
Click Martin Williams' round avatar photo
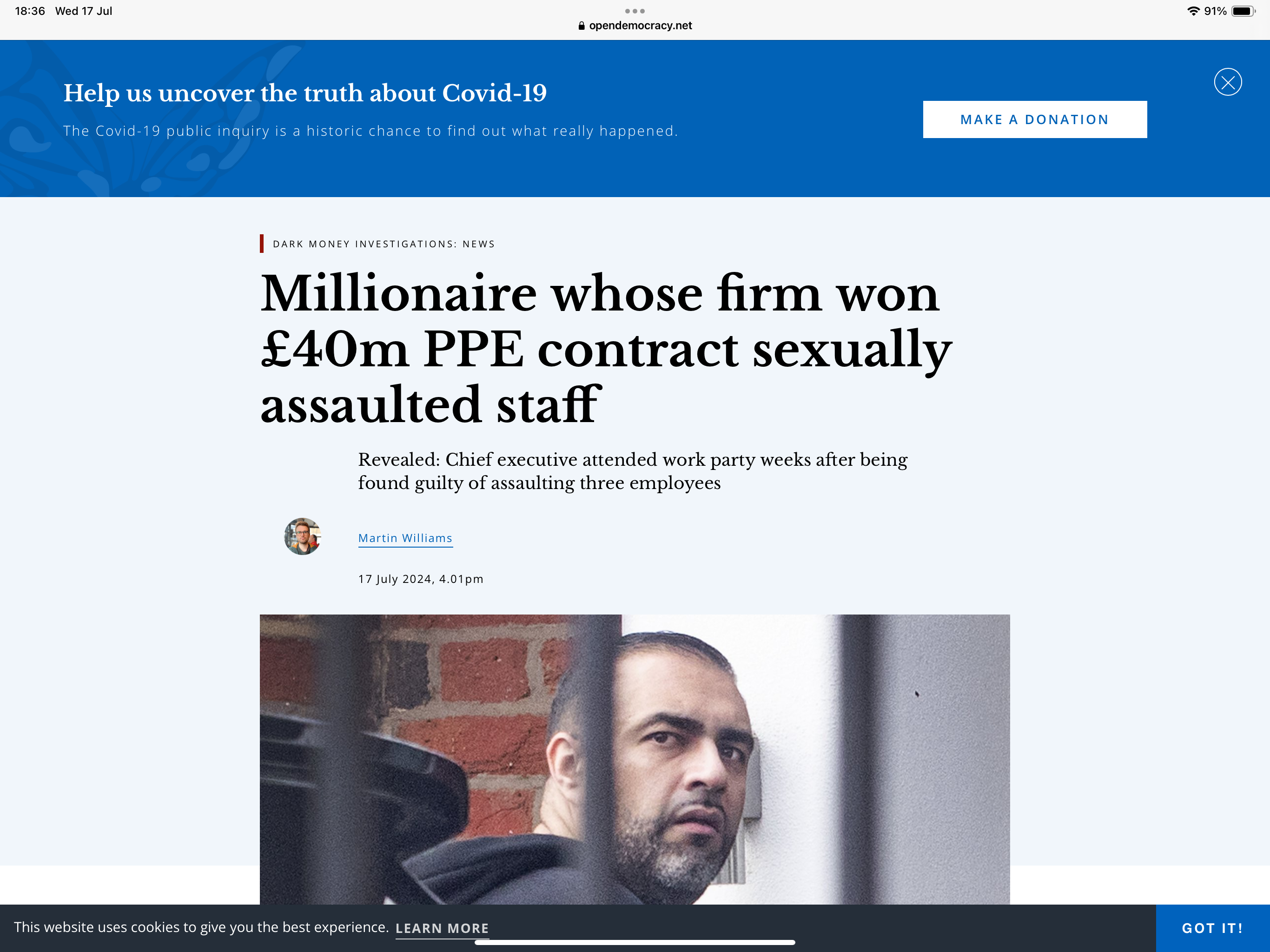(x=303, y=536)
